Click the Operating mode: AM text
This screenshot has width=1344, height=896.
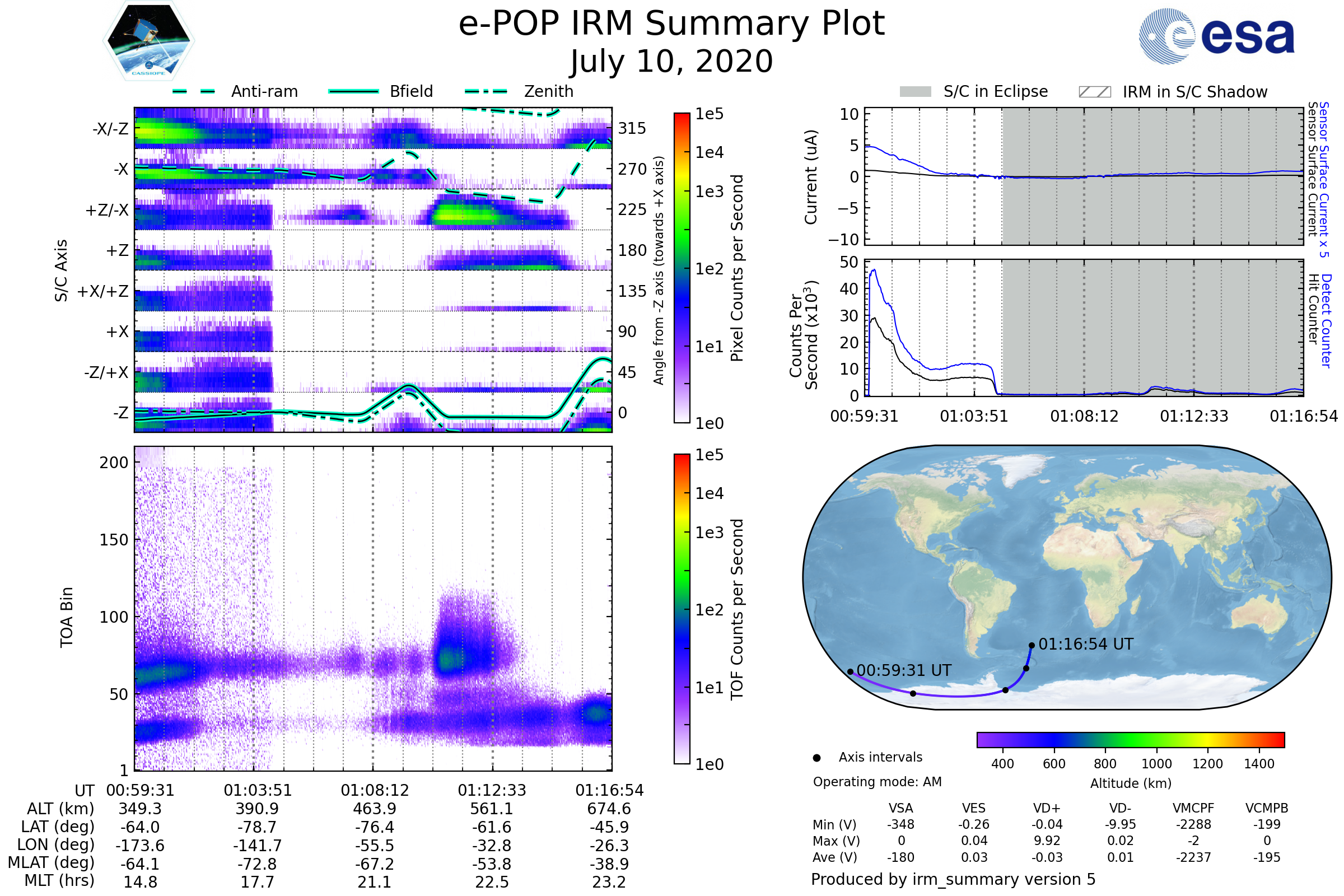coord(877,782)
